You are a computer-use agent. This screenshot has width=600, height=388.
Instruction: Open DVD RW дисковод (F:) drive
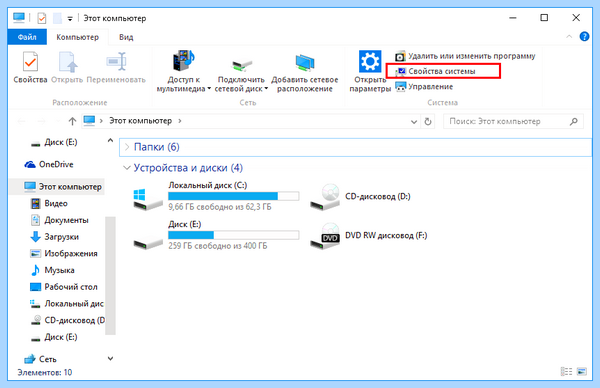click(325, 236)
